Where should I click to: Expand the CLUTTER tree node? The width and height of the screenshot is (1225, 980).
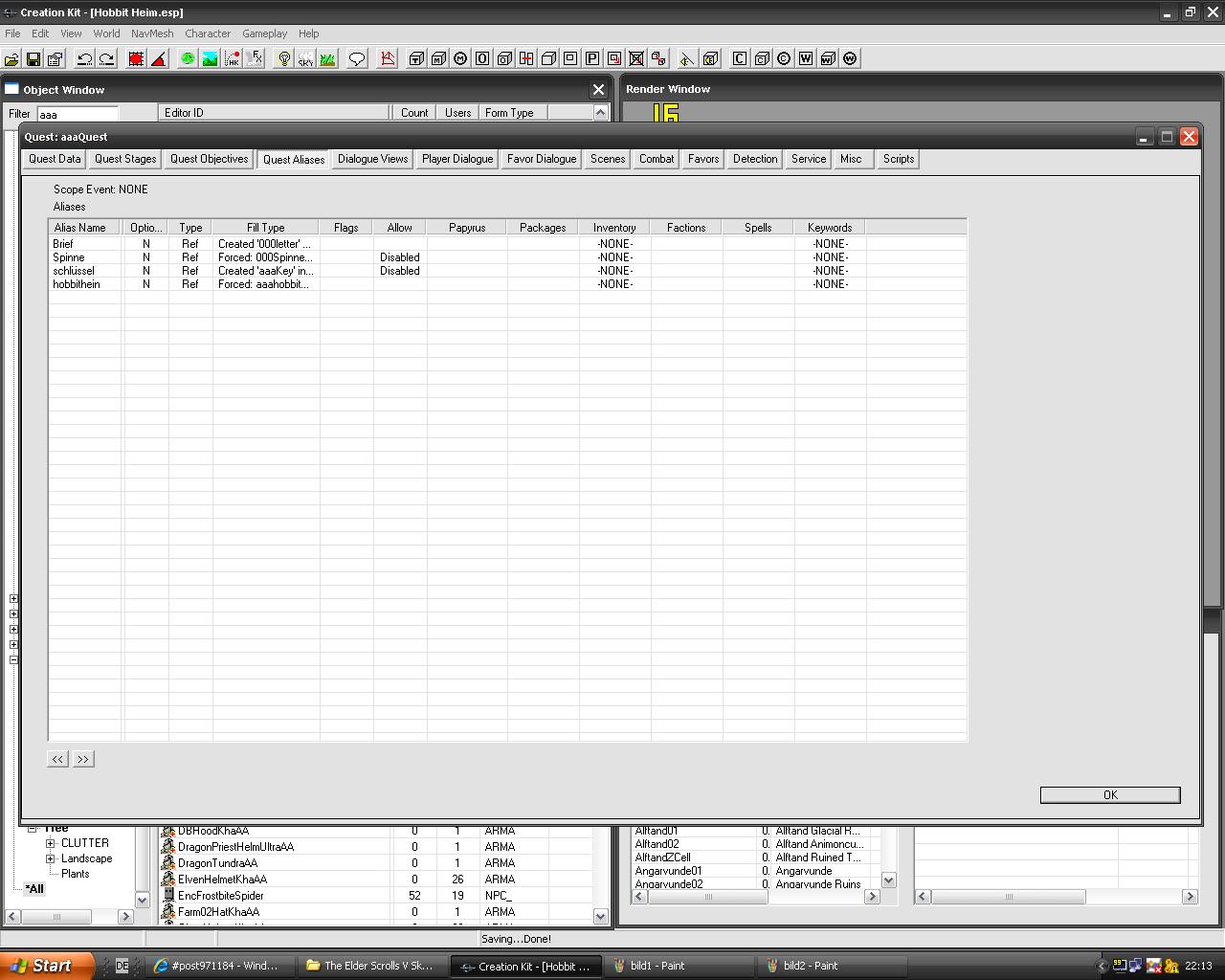coord(51,843)
